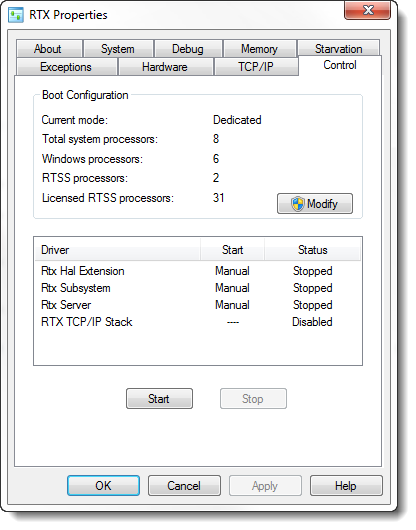
Task: Click the Status column header
Action: (313, 250)
